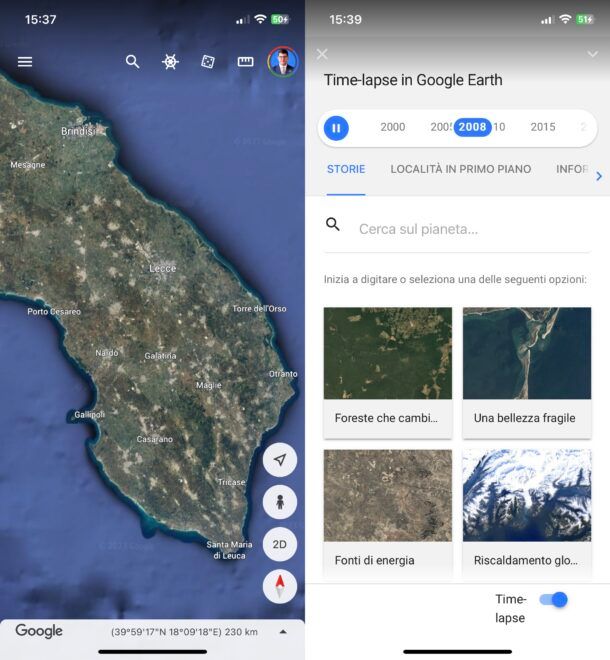Tap the coordinates and altitude text

[184, 632]
